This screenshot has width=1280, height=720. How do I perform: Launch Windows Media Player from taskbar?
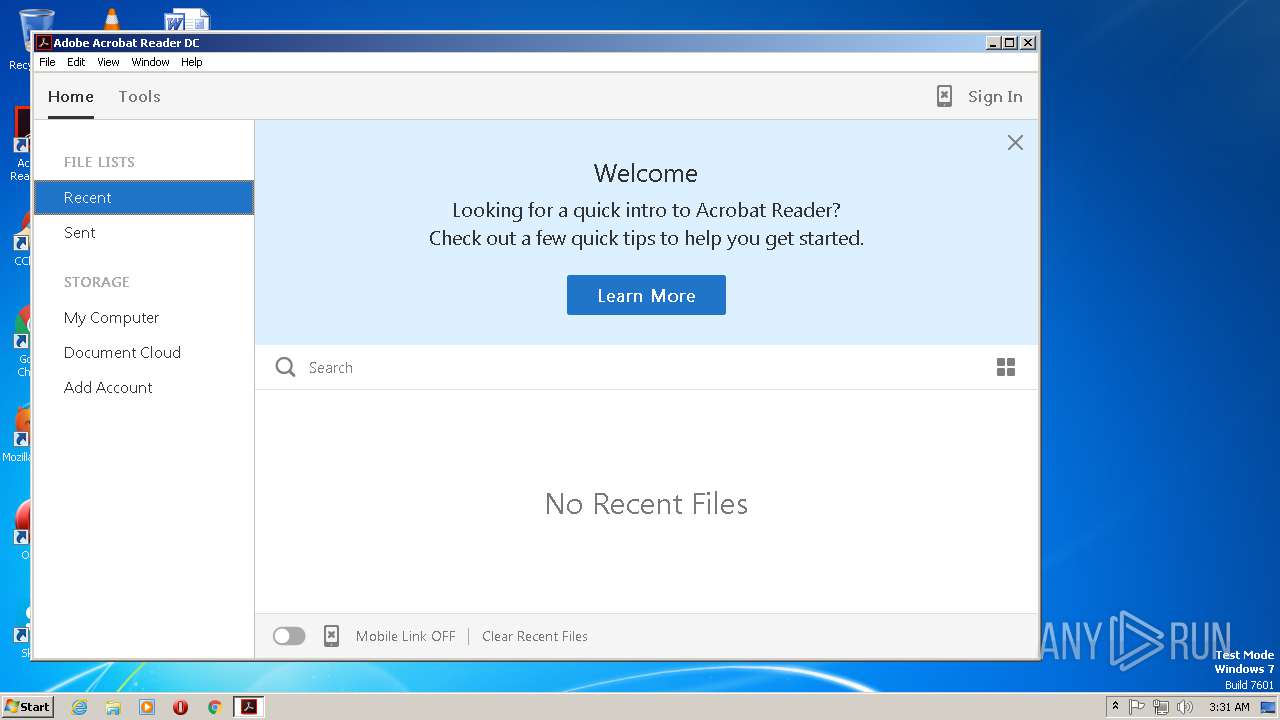click(x=147, y=707)
